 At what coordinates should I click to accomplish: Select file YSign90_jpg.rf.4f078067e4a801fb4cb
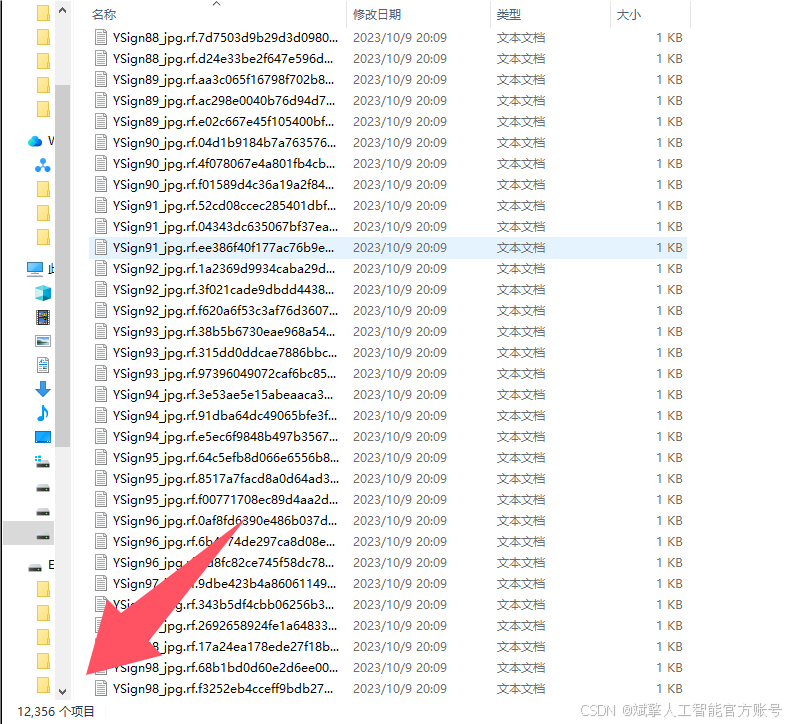click(x=223, y=164)
